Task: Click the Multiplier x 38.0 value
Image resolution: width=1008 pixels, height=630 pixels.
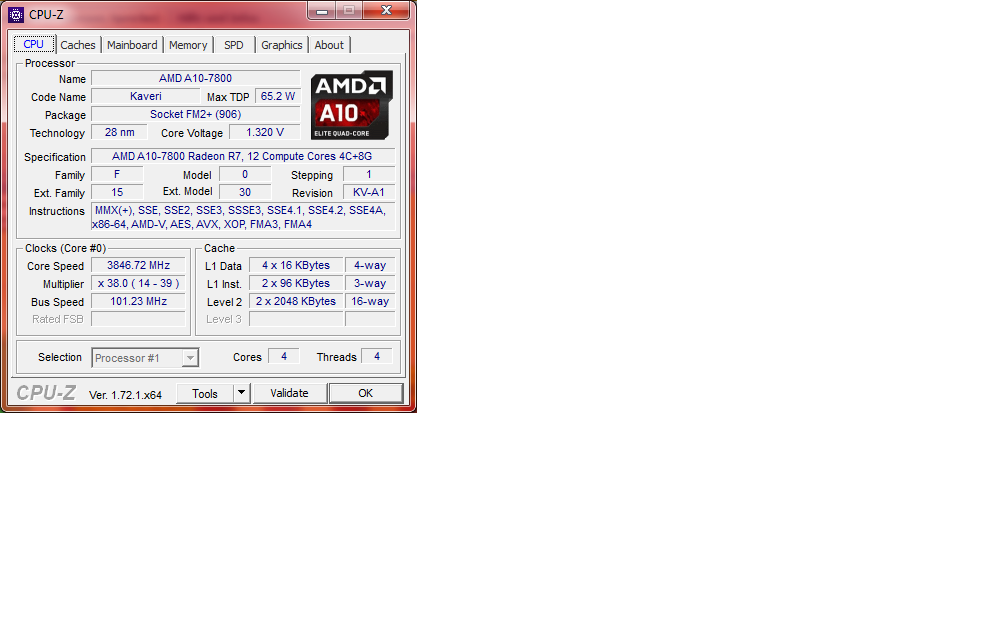Action: point(138,284)
